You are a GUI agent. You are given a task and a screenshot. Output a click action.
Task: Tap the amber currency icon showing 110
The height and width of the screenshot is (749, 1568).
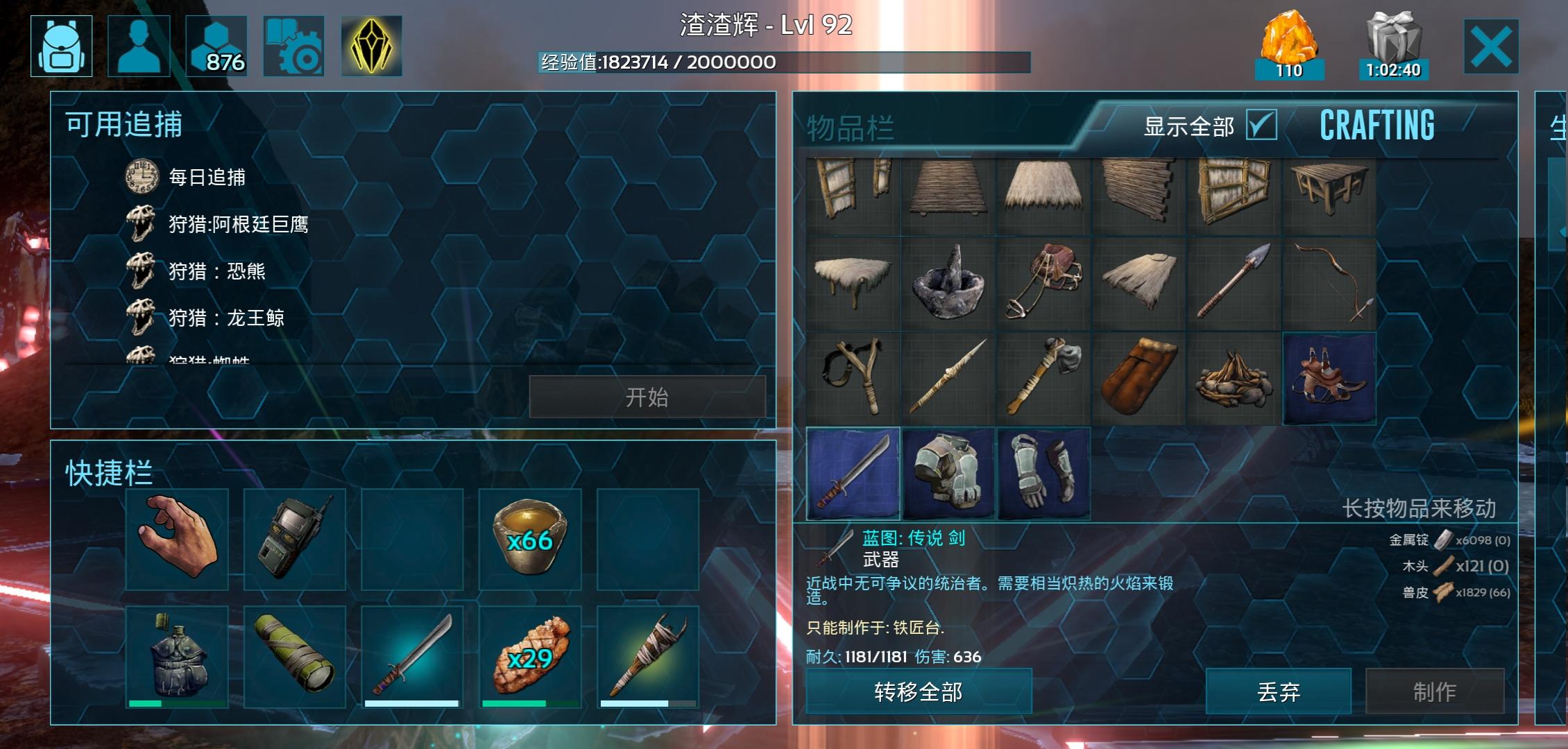(x=1289, y=44)
